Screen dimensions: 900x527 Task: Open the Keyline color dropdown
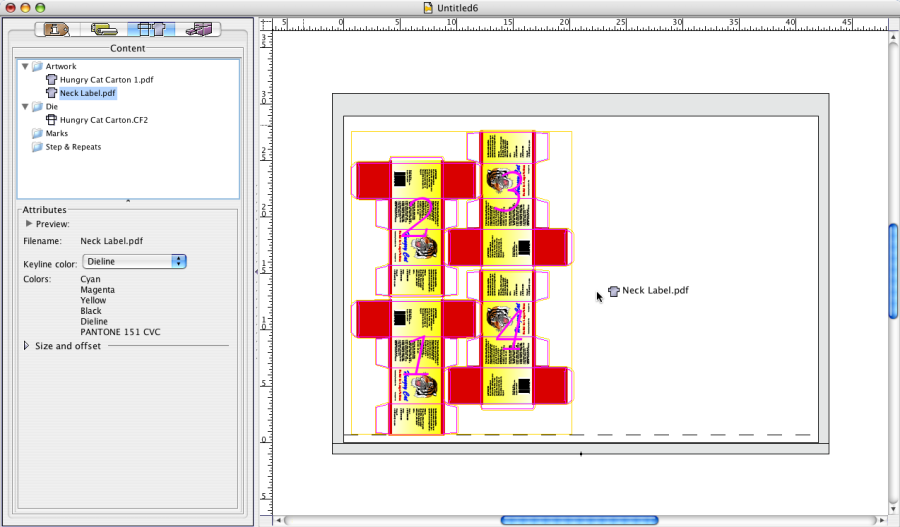tap(134, 262)
